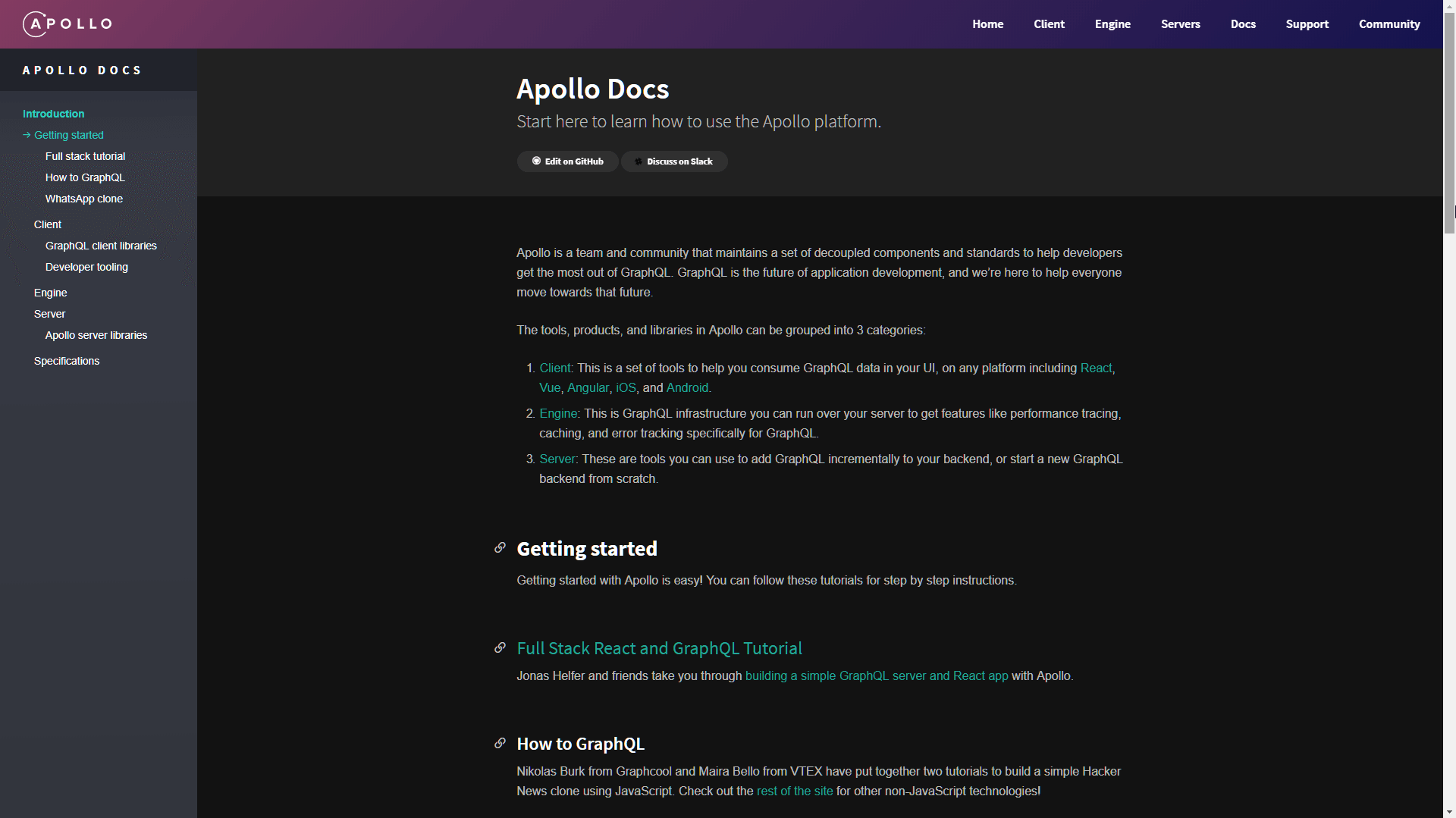Follow 'rest of the site' link
Image resolution: width=1456 pixels, height=818 pixels.
[795, 791]
